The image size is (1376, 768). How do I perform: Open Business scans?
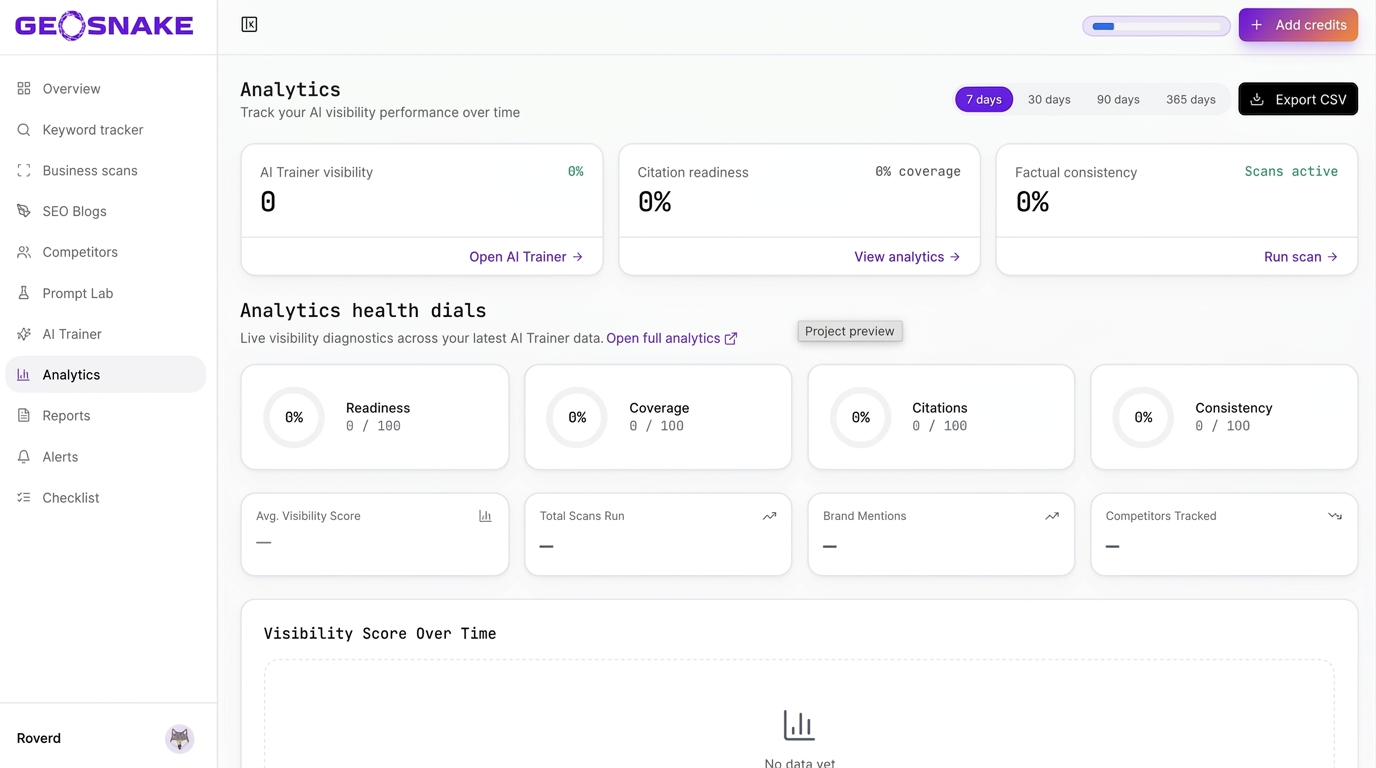coord(106,170)
